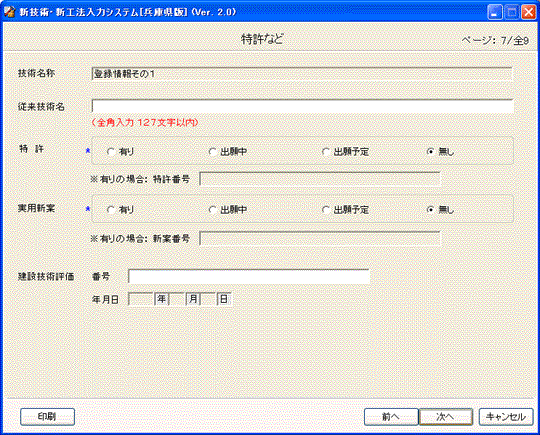The image size is (540, 435).
Task: Click the 従来技術名 label
Action: pyautogui.click(x=41, y=107)
